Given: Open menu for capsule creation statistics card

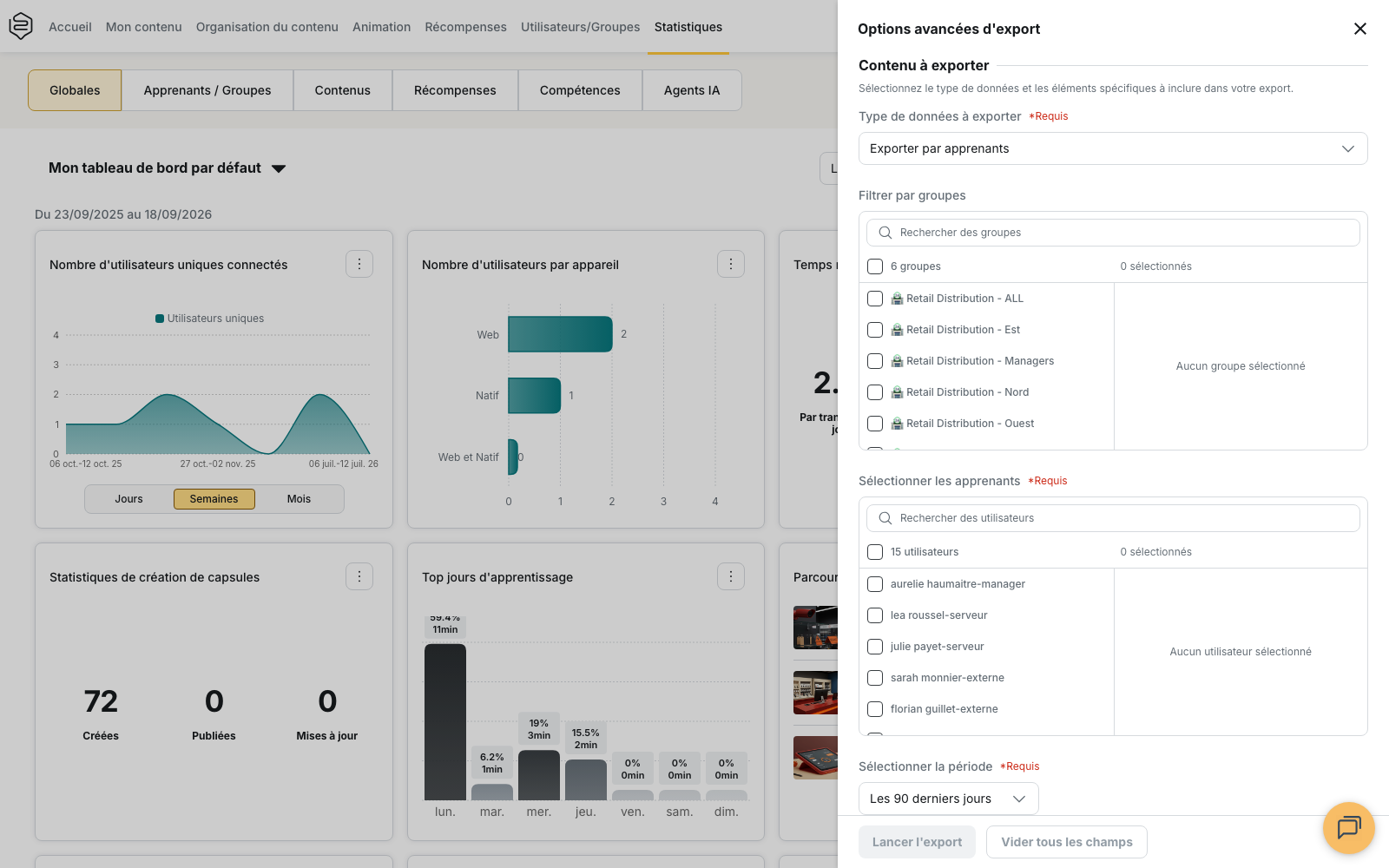Looking at the screenshot, I should click(x=359, y=576).
